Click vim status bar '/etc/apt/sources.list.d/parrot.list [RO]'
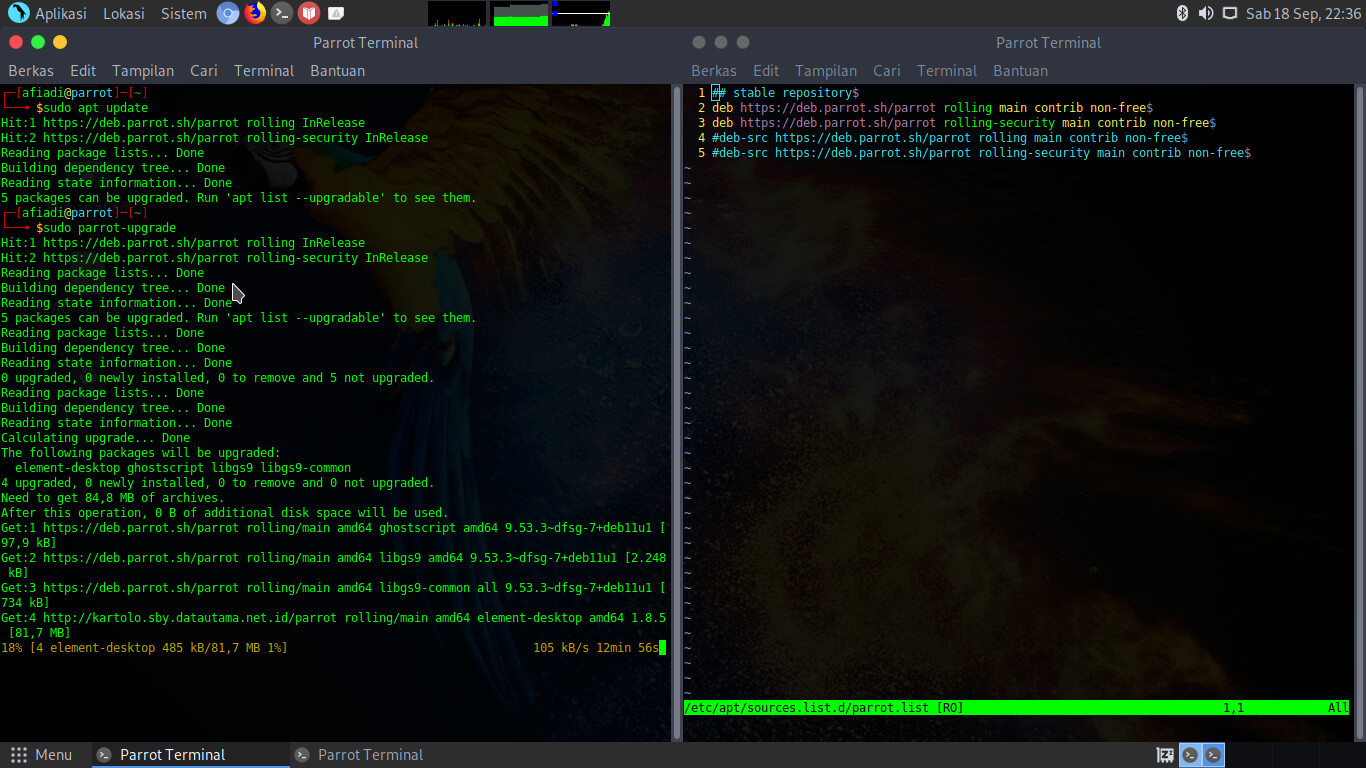Screen dimensions: 1366x768 click(x=824, y=708)
